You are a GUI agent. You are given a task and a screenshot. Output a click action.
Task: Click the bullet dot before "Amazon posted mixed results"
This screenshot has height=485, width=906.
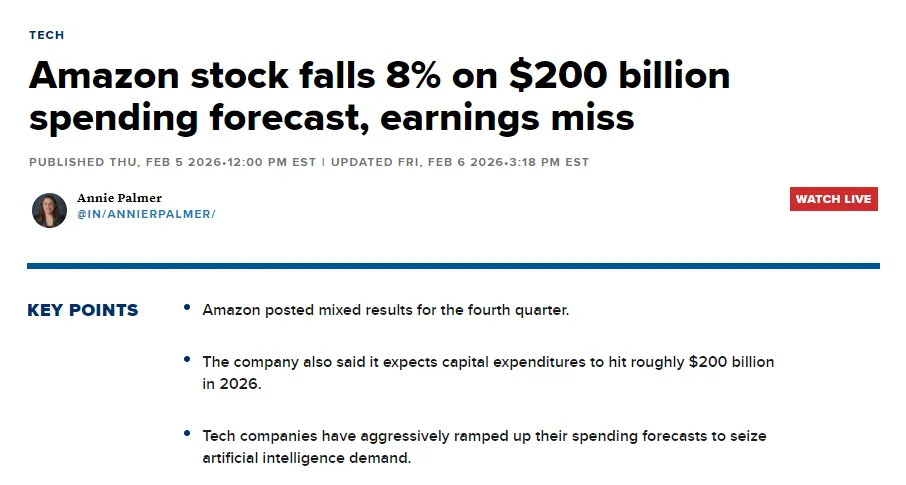click(187, 308)
